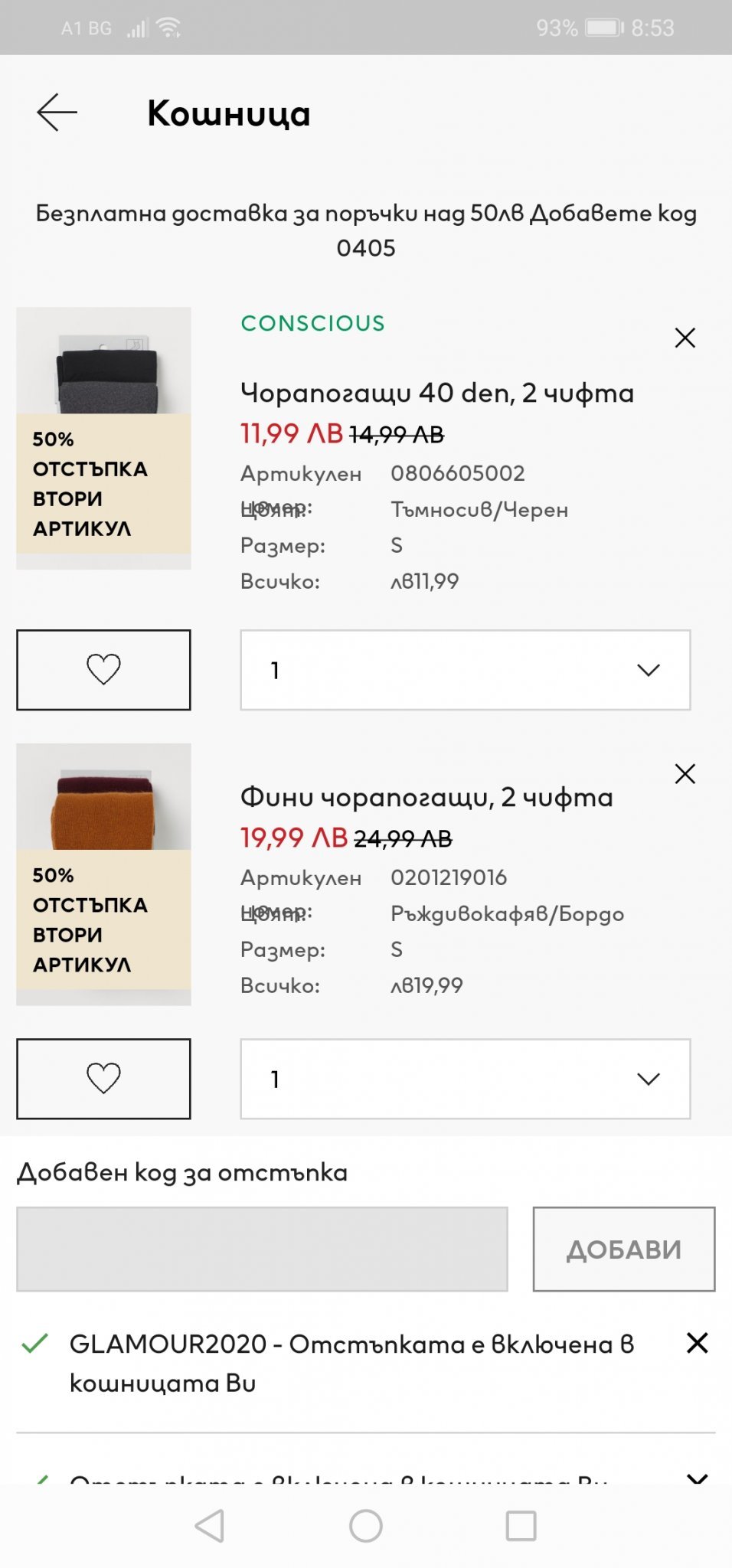Open the Фини чорапогащи product title
Screen dimensions: 732x1568
(426, 798)
